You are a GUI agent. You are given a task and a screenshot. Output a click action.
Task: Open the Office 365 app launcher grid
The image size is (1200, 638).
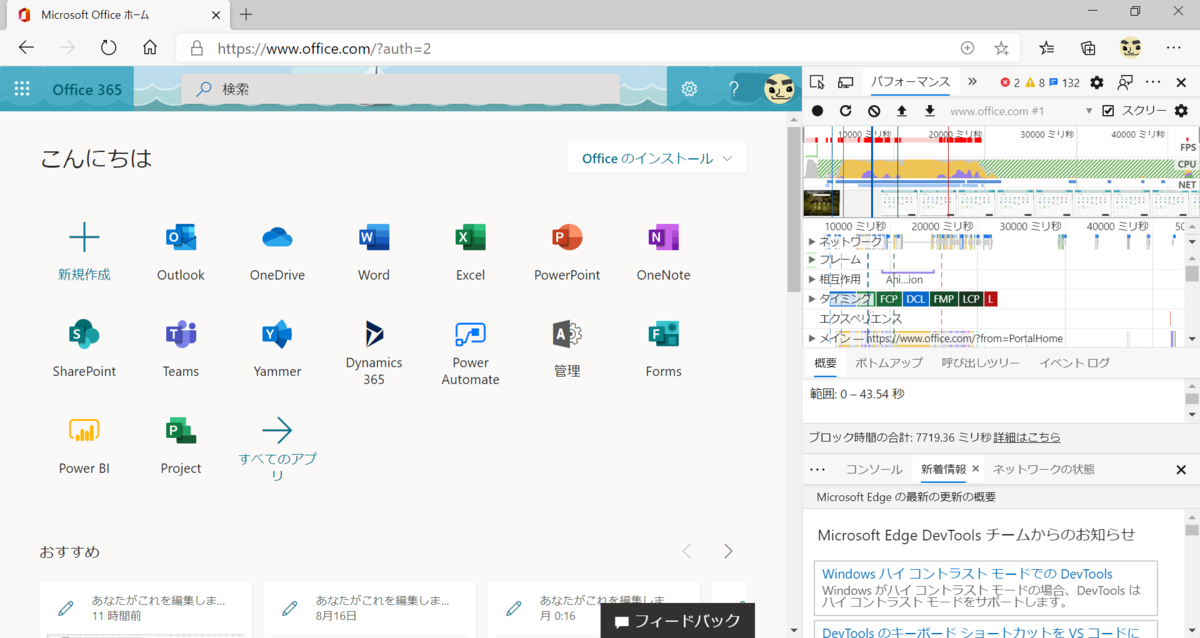[22, 89]
